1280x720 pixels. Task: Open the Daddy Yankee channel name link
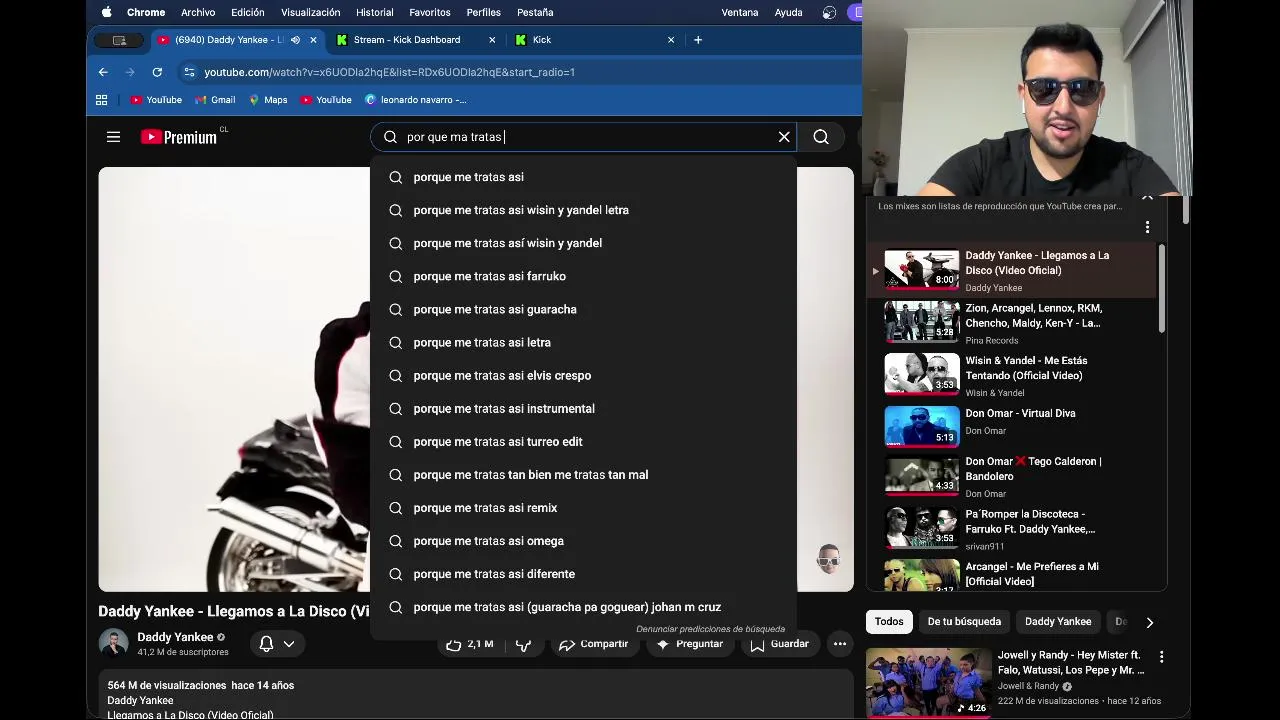click(x=175, y=637)
